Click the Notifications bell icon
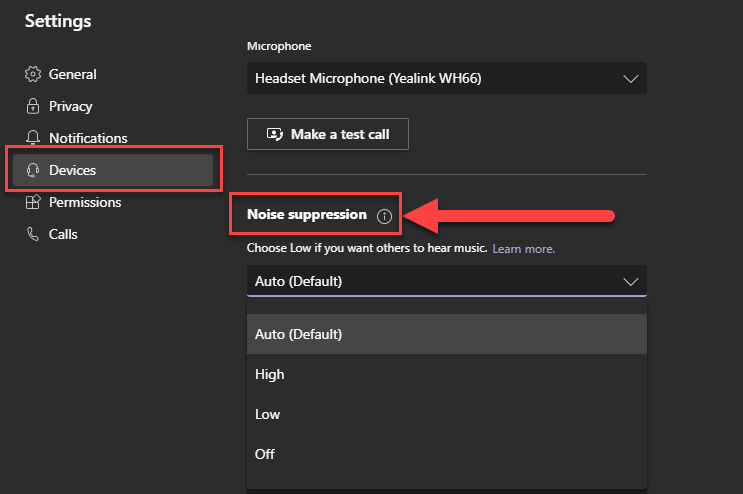This screenshot has width=743, height=494. (33, 138)
